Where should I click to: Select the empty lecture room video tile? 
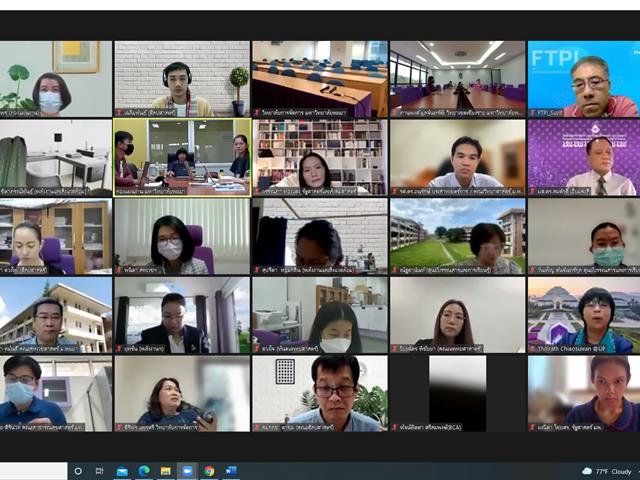point(320,79)
